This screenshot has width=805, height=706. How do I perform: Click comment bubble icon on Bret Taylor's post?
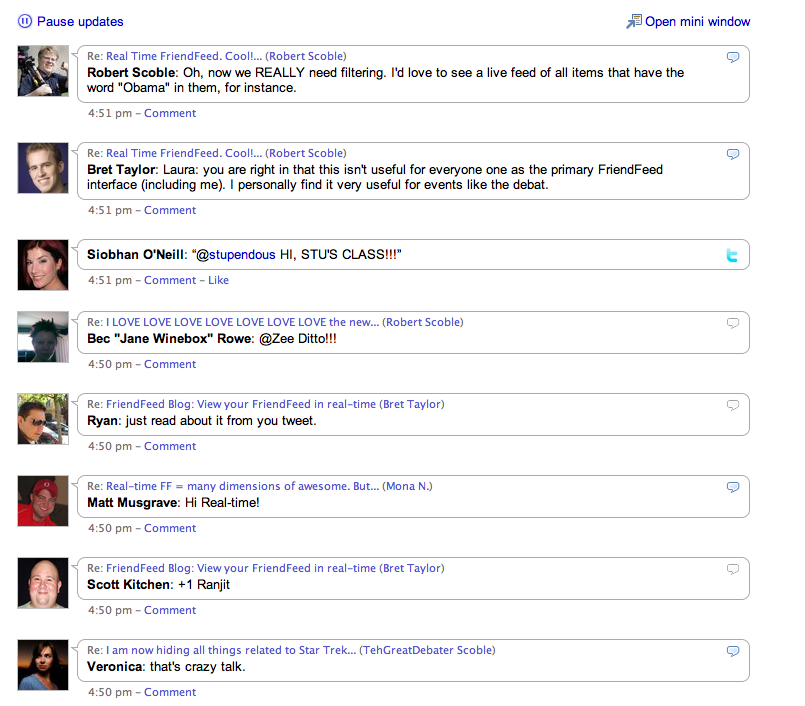(x=733, y=154)
